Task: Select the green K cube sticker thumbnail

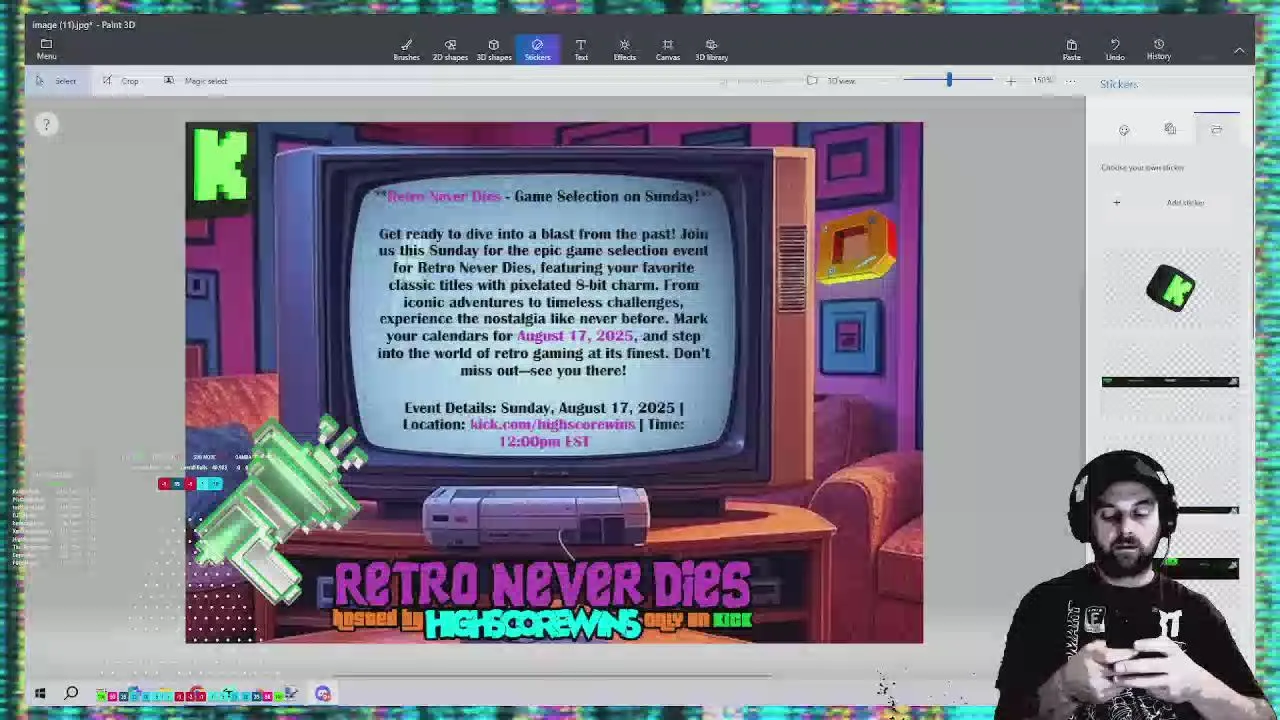Action: [1171, 289]
